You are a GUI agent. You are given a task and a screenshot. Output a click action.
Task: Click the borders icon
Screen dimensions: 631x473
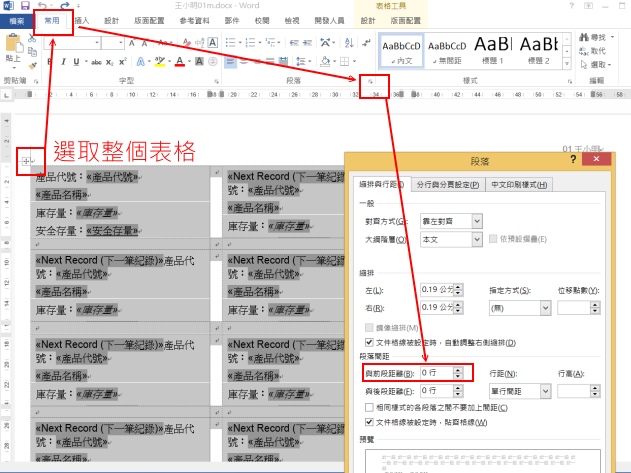(344, 62)
